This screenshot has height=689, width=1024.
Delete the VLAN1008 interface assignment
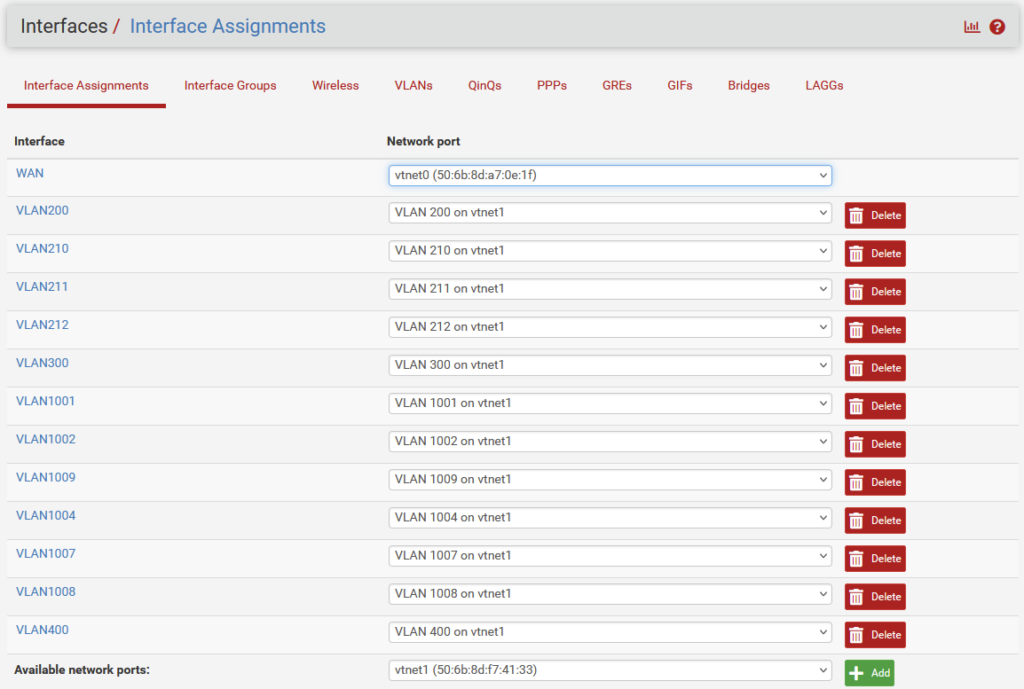point(875,597)
